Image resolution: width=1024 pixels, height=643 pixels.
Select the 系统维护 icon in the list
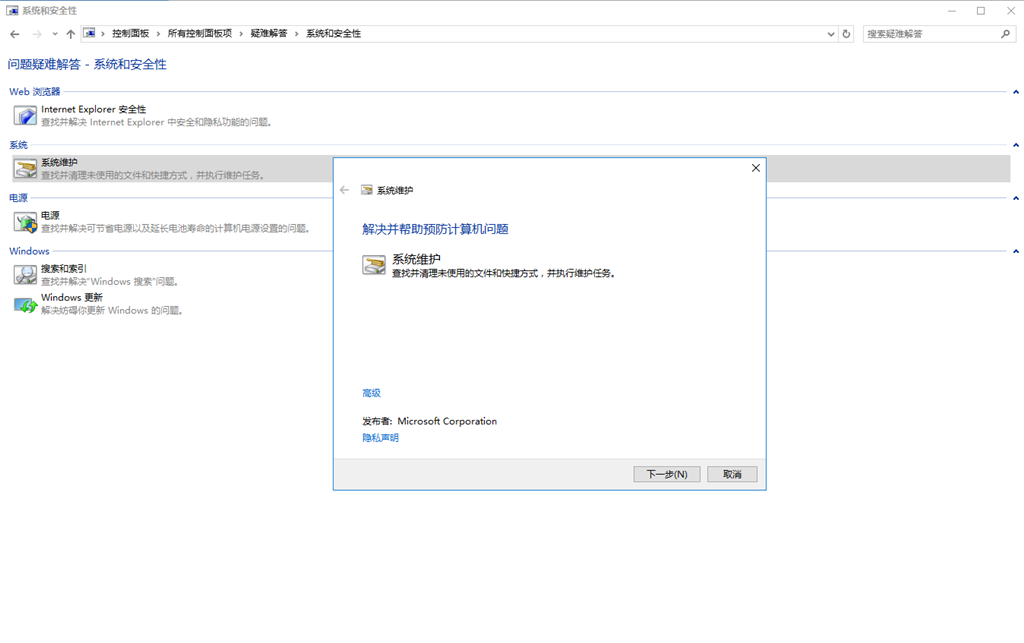[x=25, y=168]
